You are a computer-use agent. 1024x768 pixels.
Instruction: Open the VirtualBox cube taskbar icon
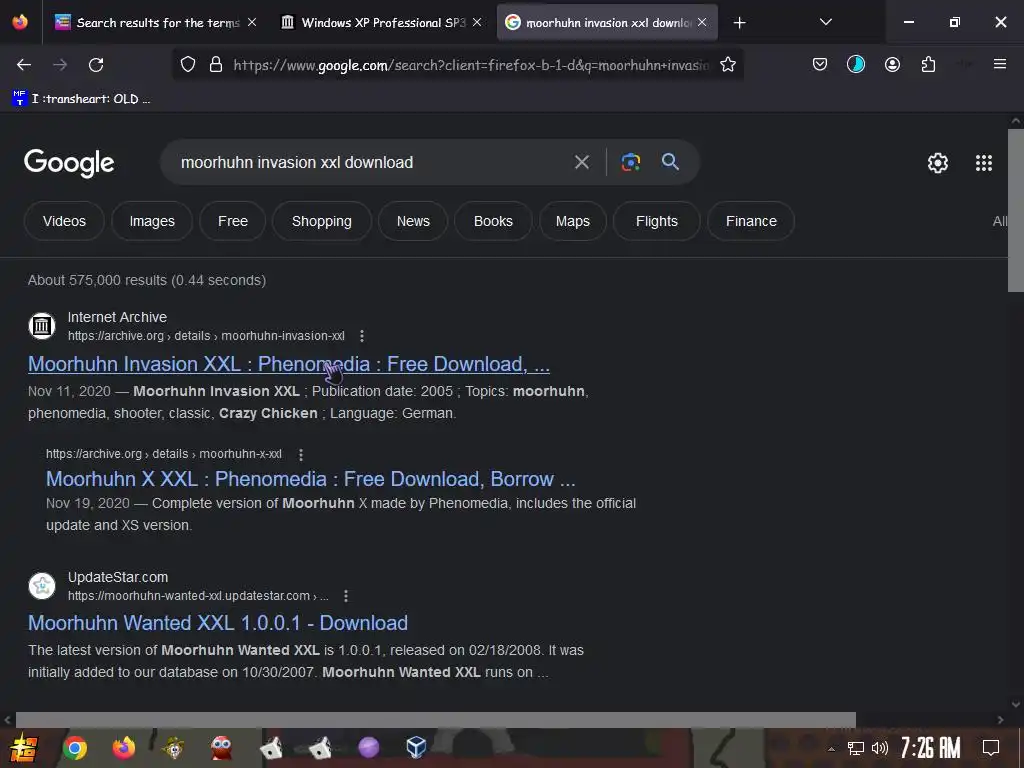(x=416, y=747)
